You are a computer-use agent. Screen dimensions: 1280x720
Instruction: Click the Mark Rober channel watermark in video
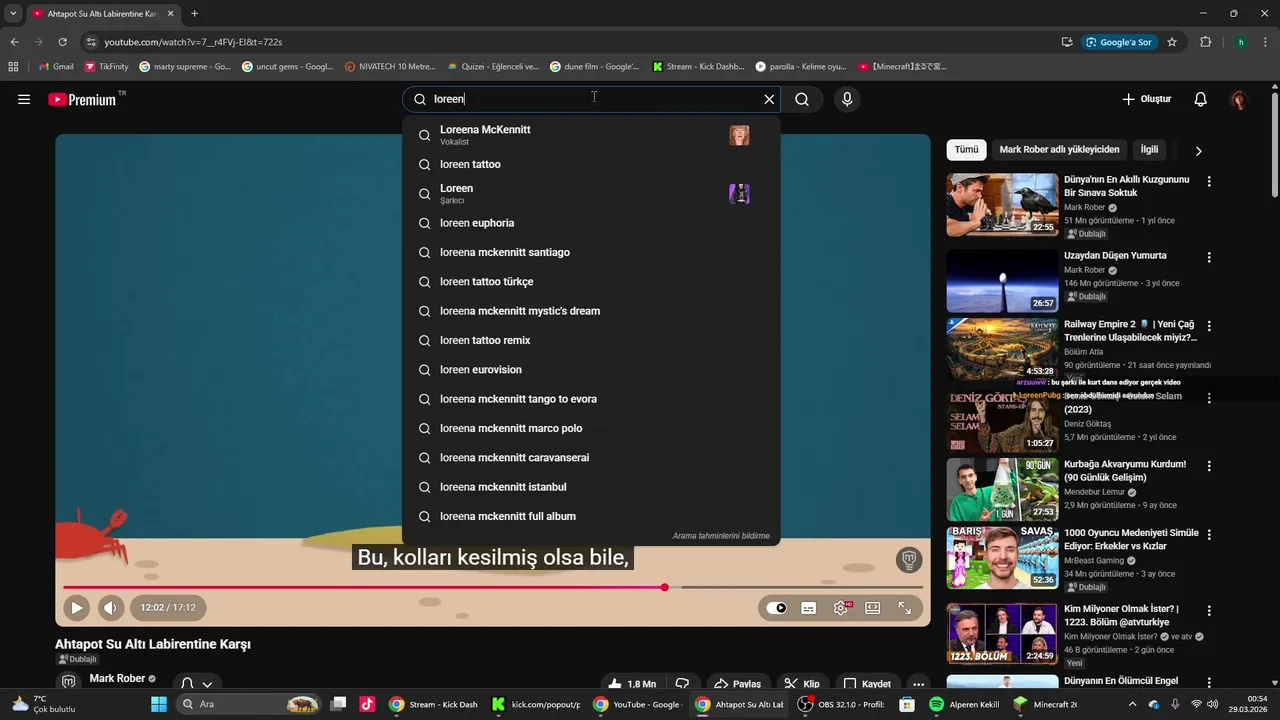pos(908,558)
